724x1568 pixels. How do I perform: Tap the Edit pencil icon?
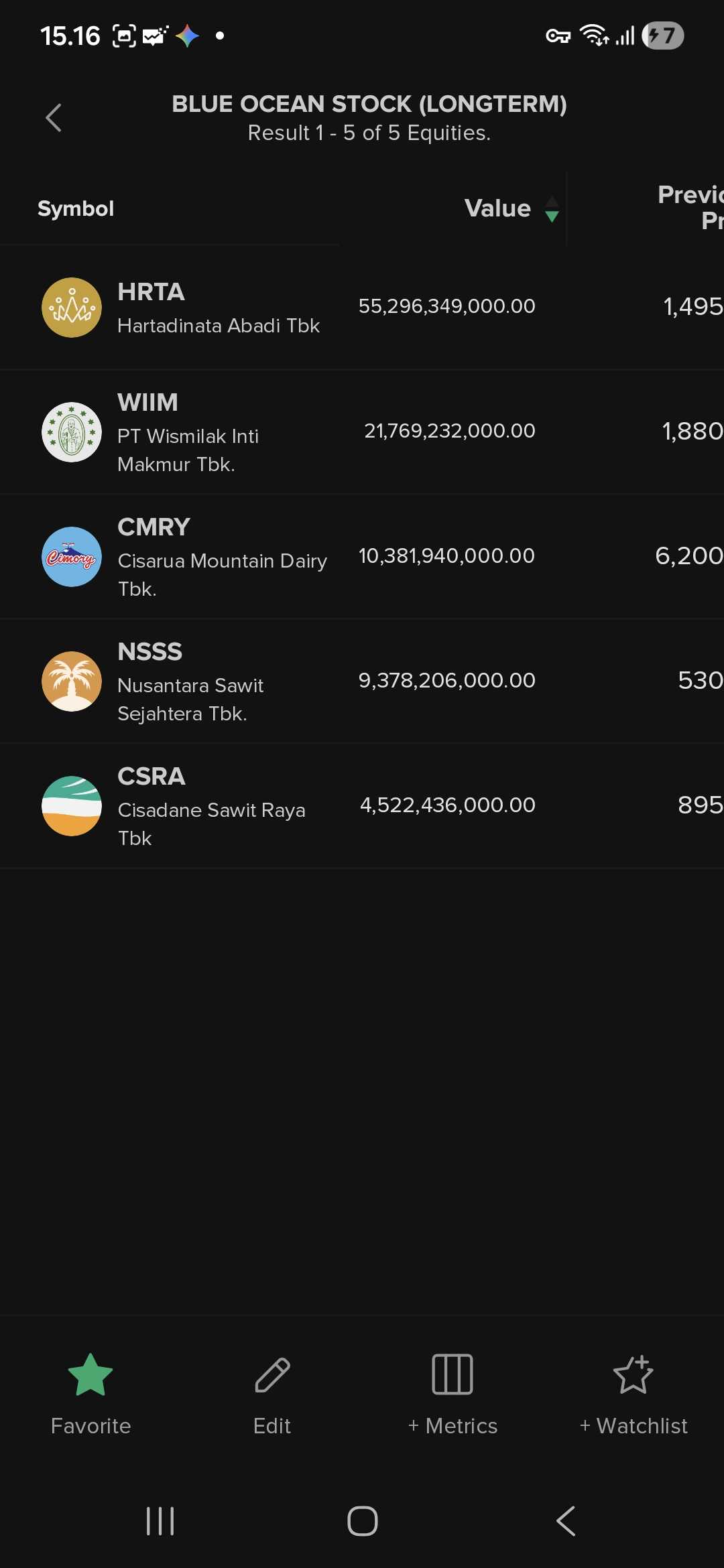pyautogui.click(x=272, y=1375)
